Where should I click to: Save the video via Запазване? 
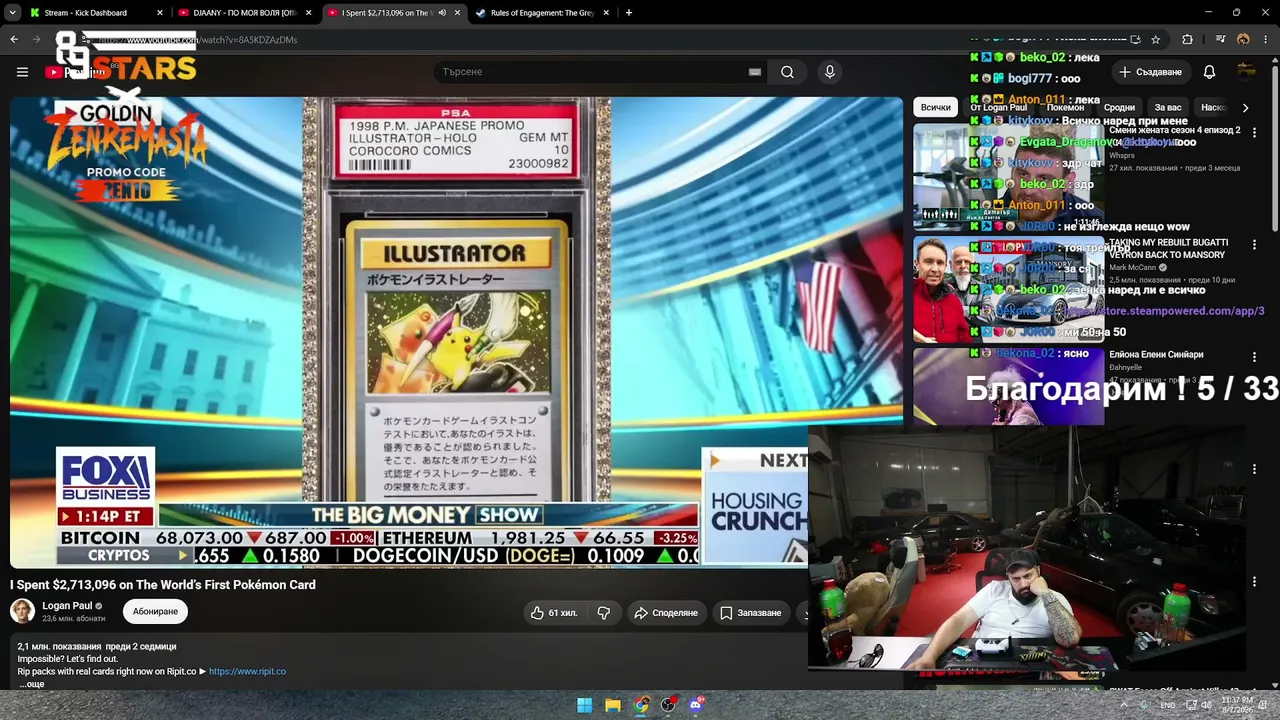(751, 613)
